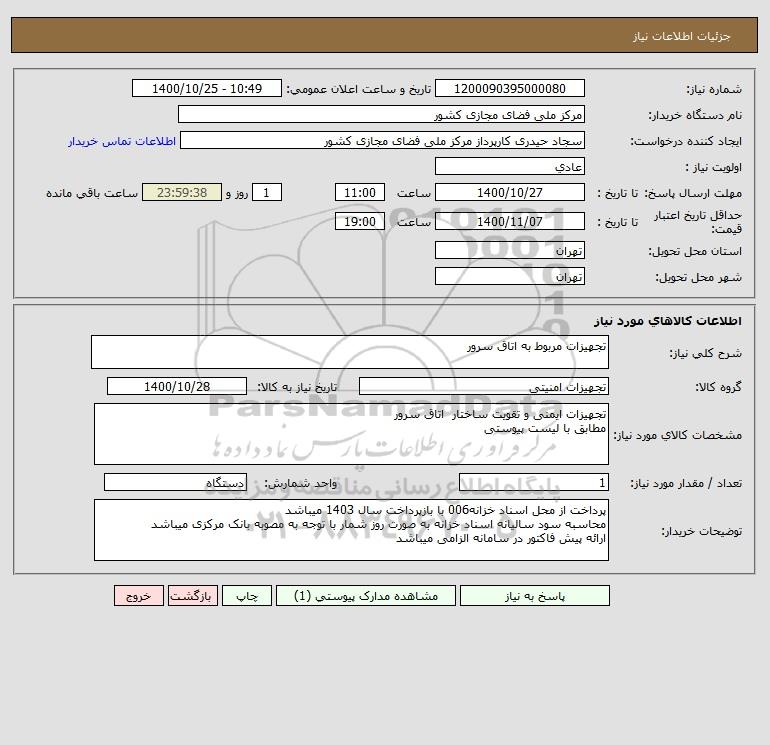
Task: Click the حداقل تاریخ اعتبار قیمت label
Action: pyautogui.click(x=697, y=222)
